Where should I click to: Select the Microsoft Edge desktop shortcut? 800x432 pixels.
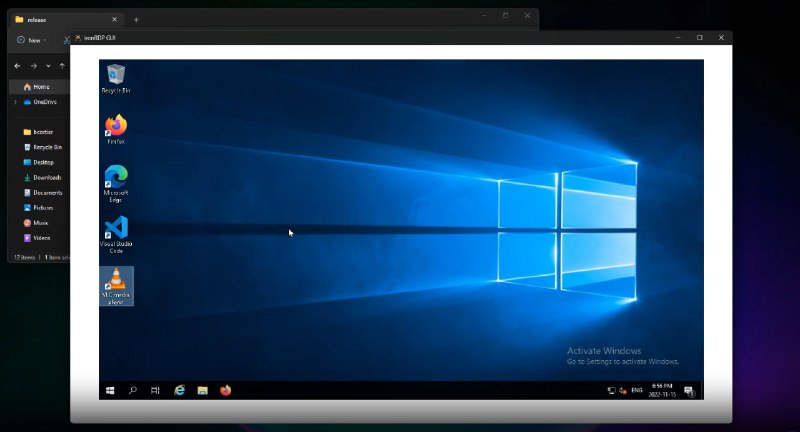[x=116, y=178]
